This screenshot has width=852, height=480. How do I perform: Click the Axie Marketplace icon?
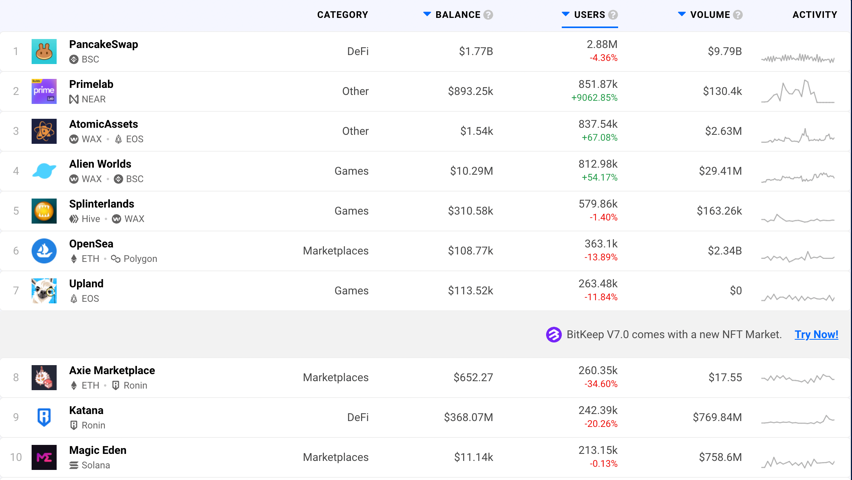tap(44, 377)
